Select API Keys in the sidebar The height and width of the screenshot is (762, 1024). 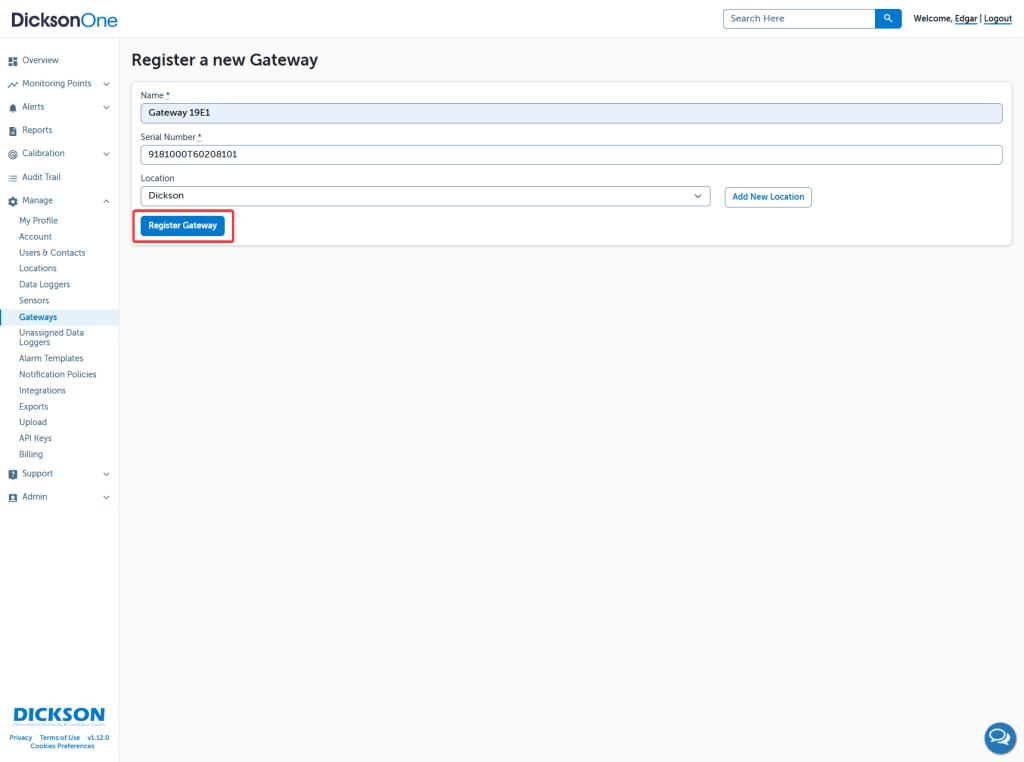[x=35, y=439]
